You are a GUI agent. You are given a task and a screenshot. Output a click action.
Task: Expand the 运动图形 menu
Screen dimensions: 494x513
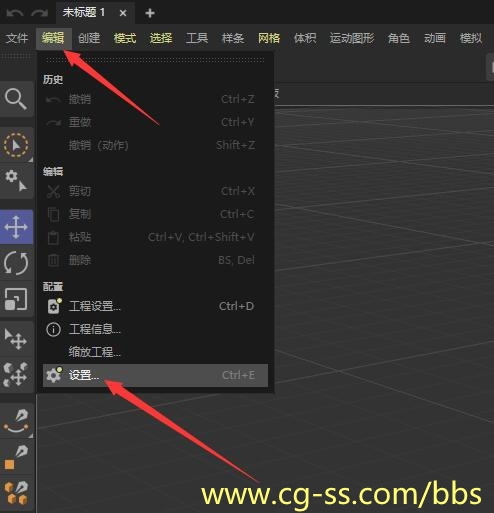[x=352, y=38]
